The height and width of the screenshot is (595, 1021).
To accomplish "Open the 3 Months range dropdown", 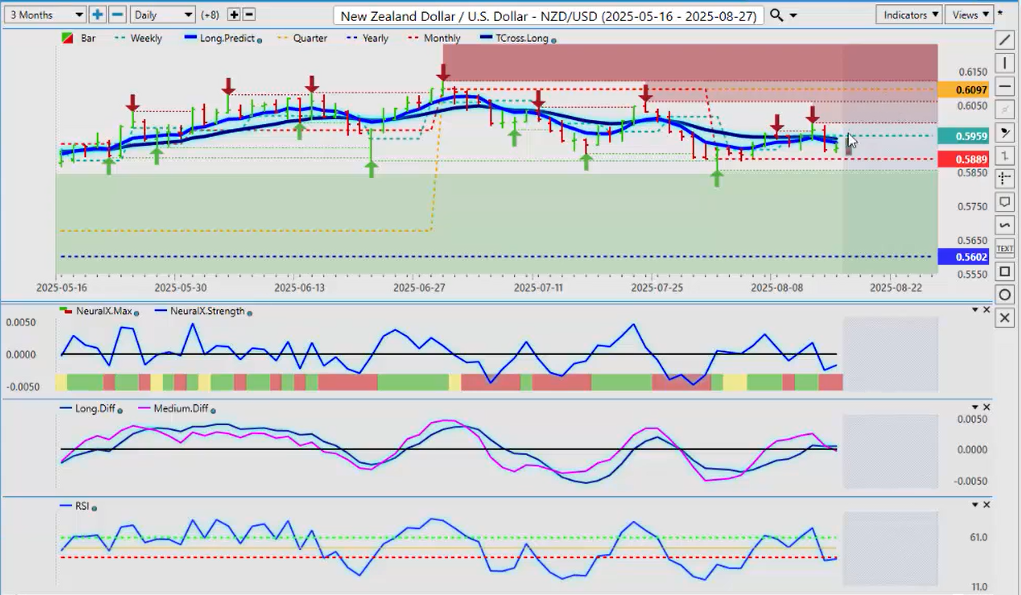I will point(44,15).
